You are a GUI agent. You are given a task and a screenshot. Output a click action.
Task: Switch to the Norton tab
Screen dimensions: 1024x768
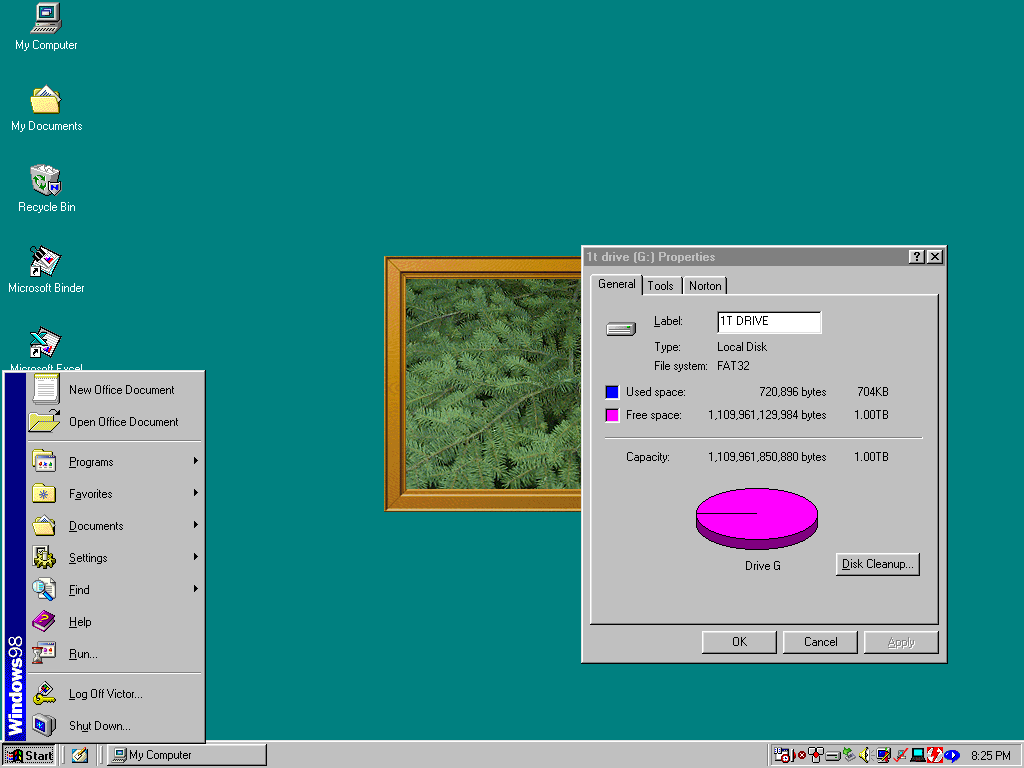pyautogui.click(x=705, y=285)
